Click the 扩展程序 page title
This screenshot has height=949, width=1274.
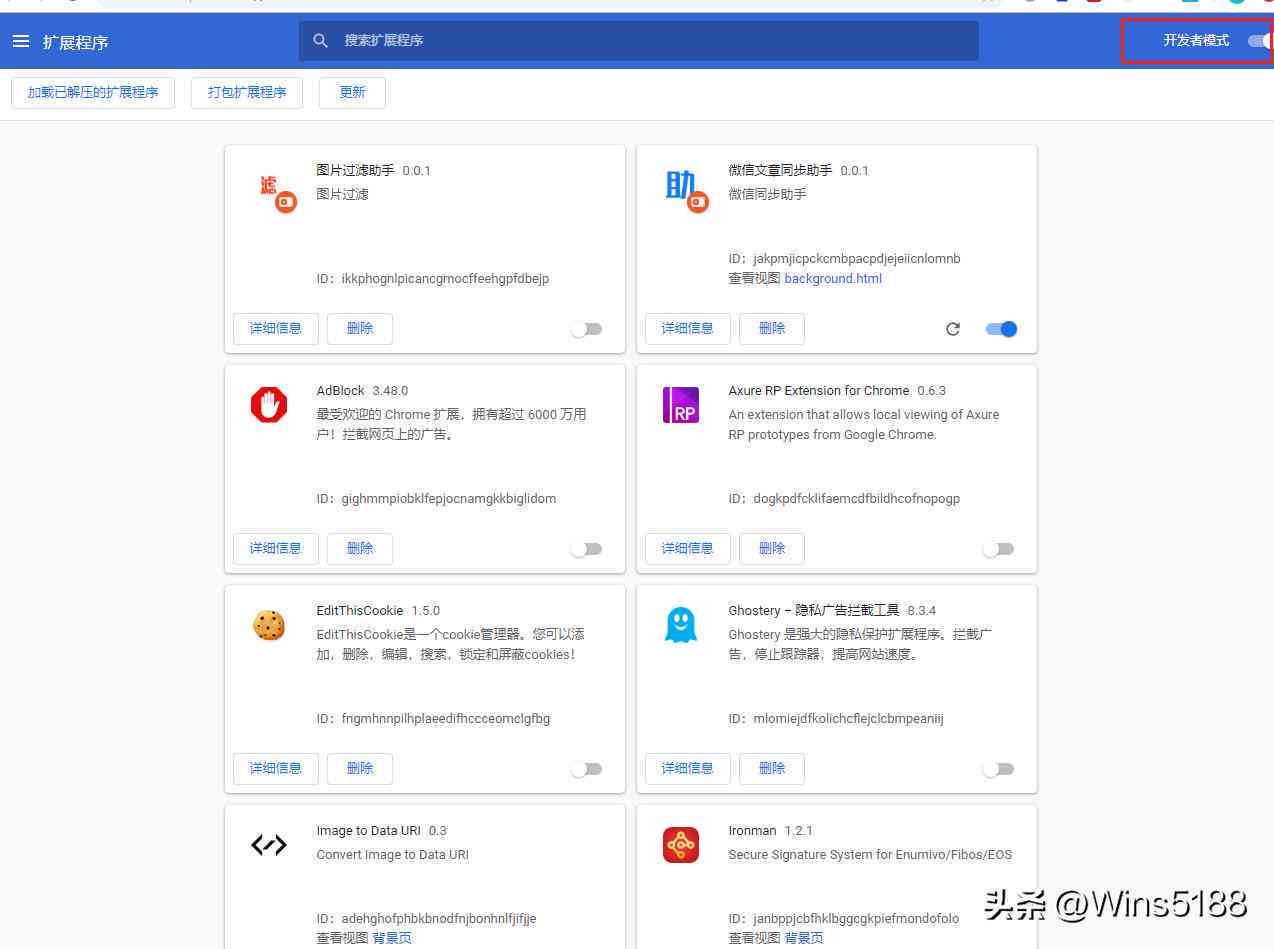(x=75, y=42)
